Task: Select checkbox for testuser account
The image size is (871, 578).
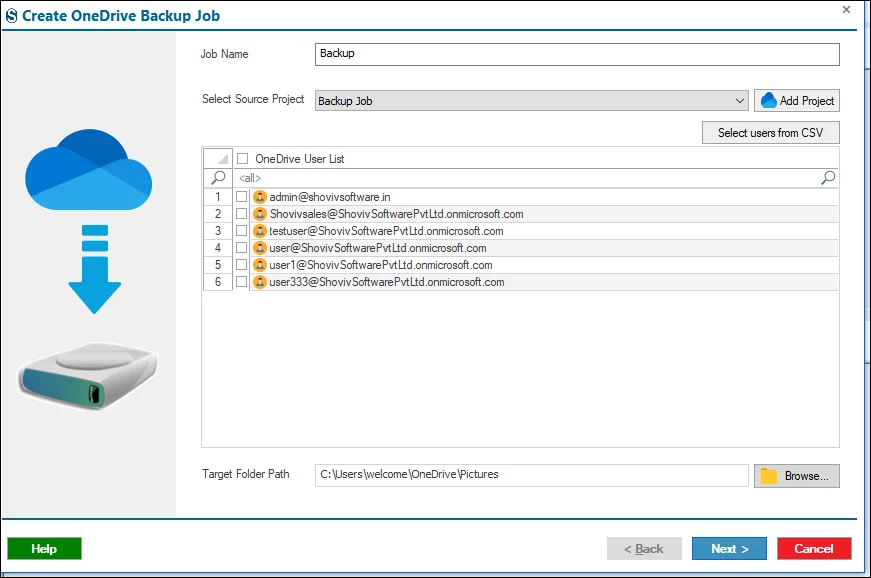Action: click(242, 231)
